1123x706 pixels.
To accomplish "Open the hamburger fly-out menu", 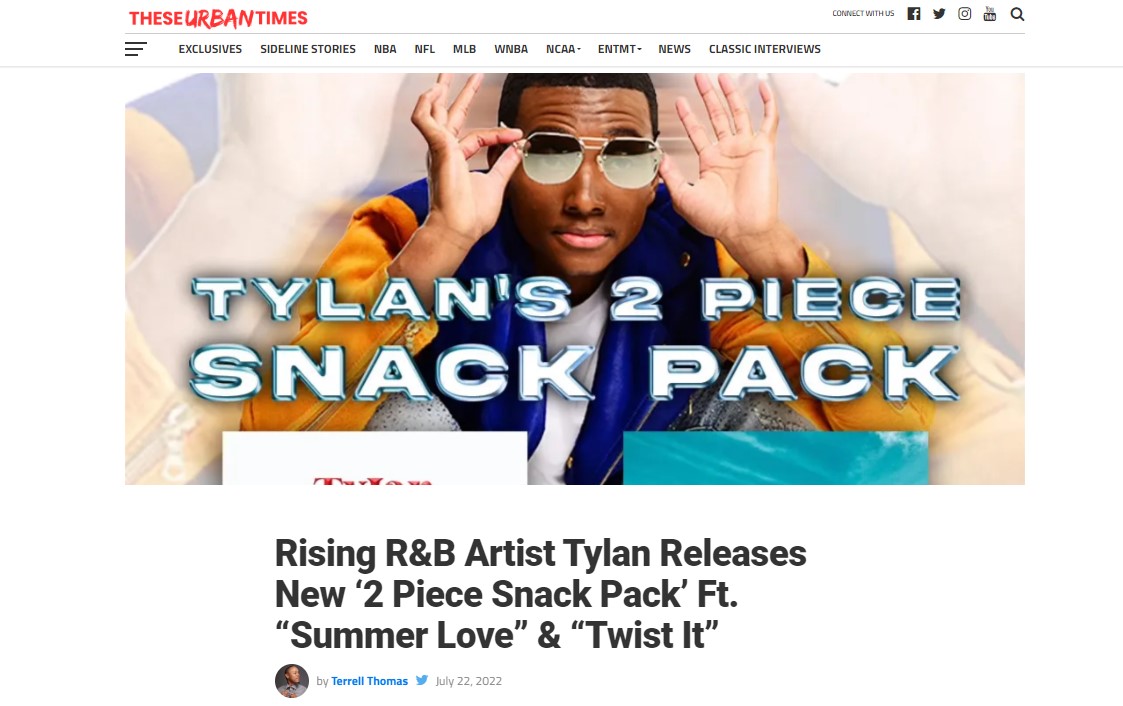I will click(135, 49).
